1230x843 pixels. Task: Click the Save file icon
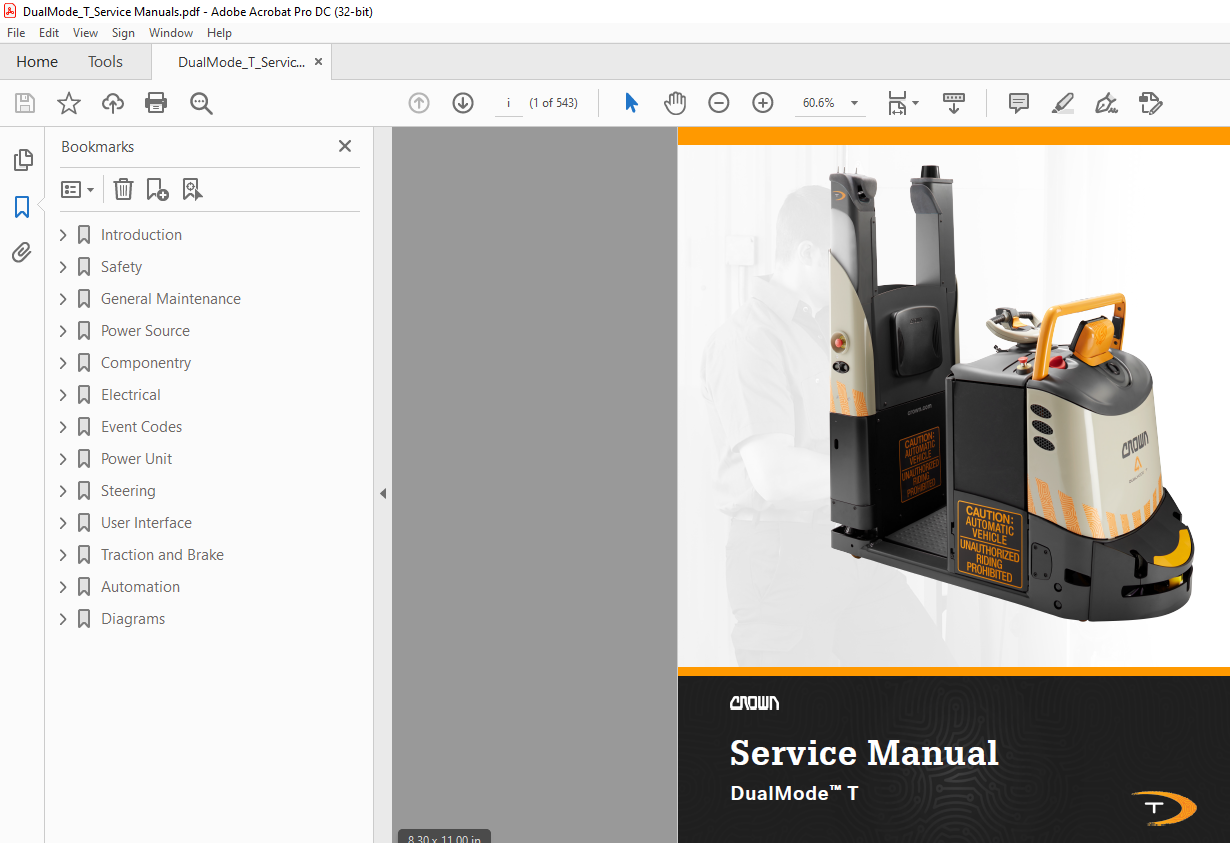(x=25, y=103)
